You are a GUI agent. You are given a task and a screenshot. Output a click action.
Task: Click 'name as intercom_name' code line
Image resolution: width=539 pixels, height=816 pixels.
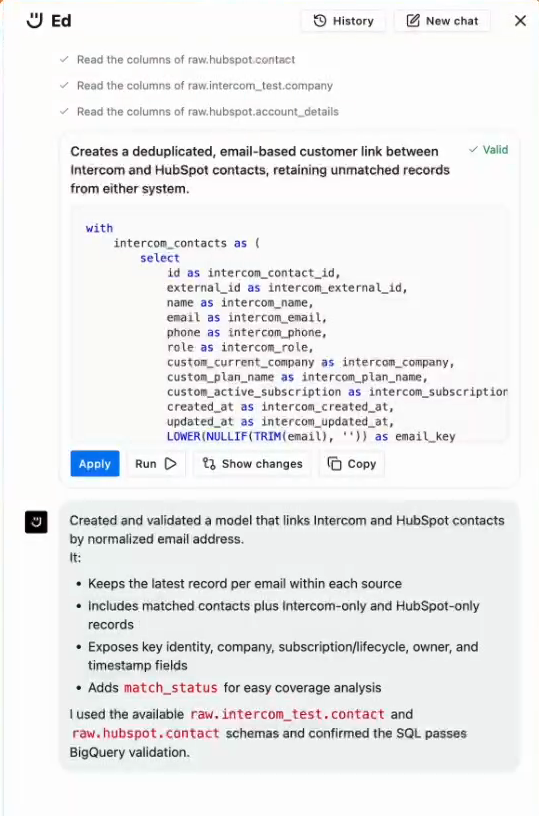coord(240,302)
